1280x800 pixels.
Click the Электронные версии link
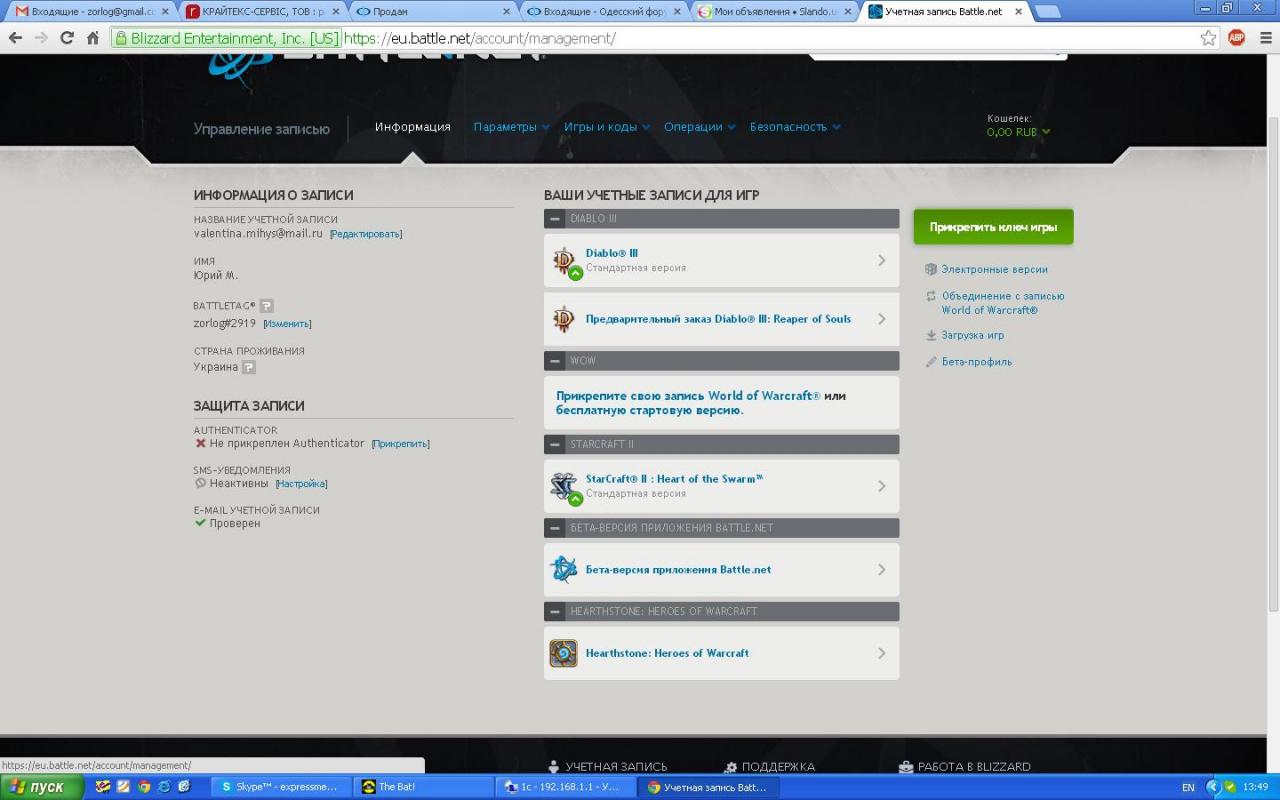click(x=994, y=270)
